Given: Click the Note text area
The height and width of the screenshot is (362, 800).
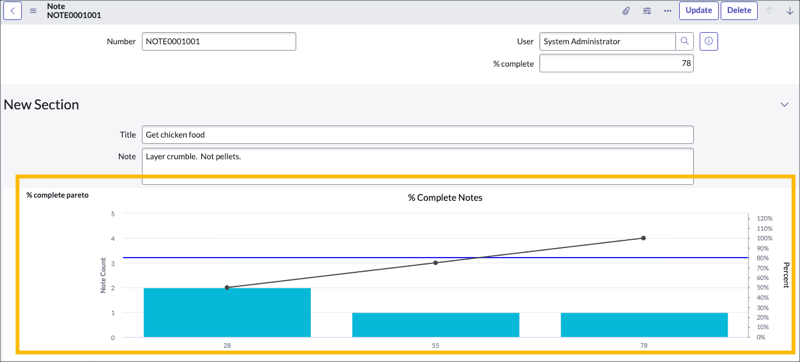Looking at the screenshot, I should 418,166.
